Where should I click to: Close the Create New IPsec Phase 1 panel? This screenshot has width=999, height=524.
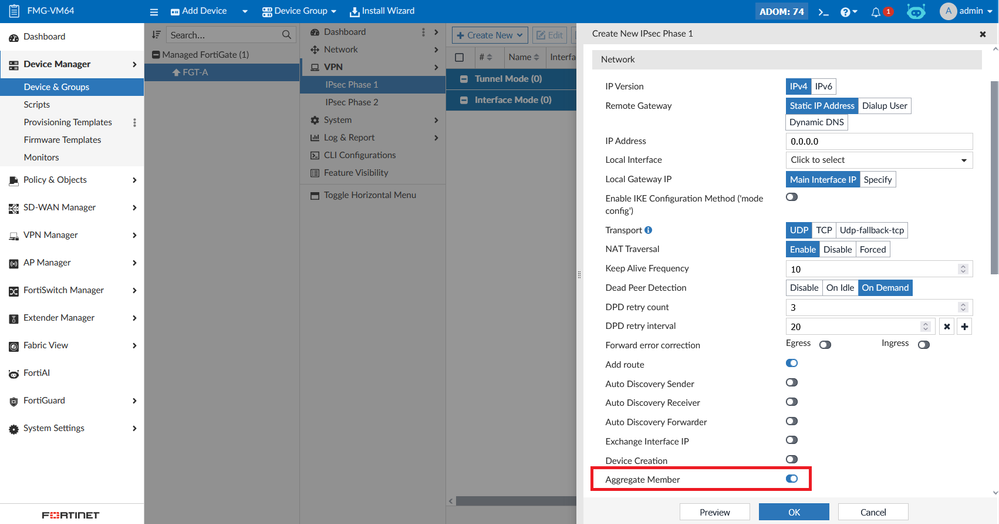(x=982, y=34)
